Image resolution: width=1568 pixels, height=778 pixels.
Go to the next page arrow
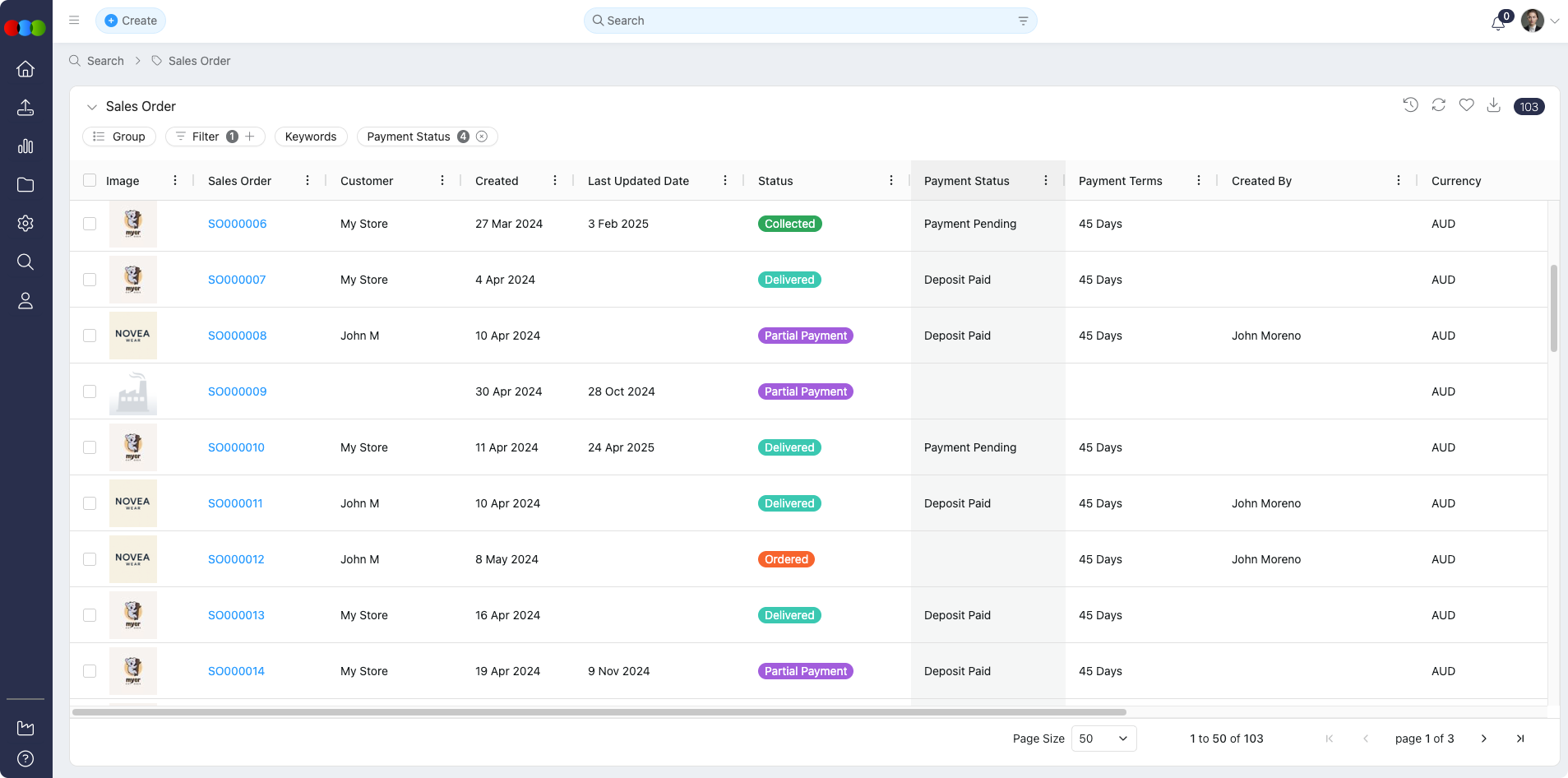[x=1483, y=739]
